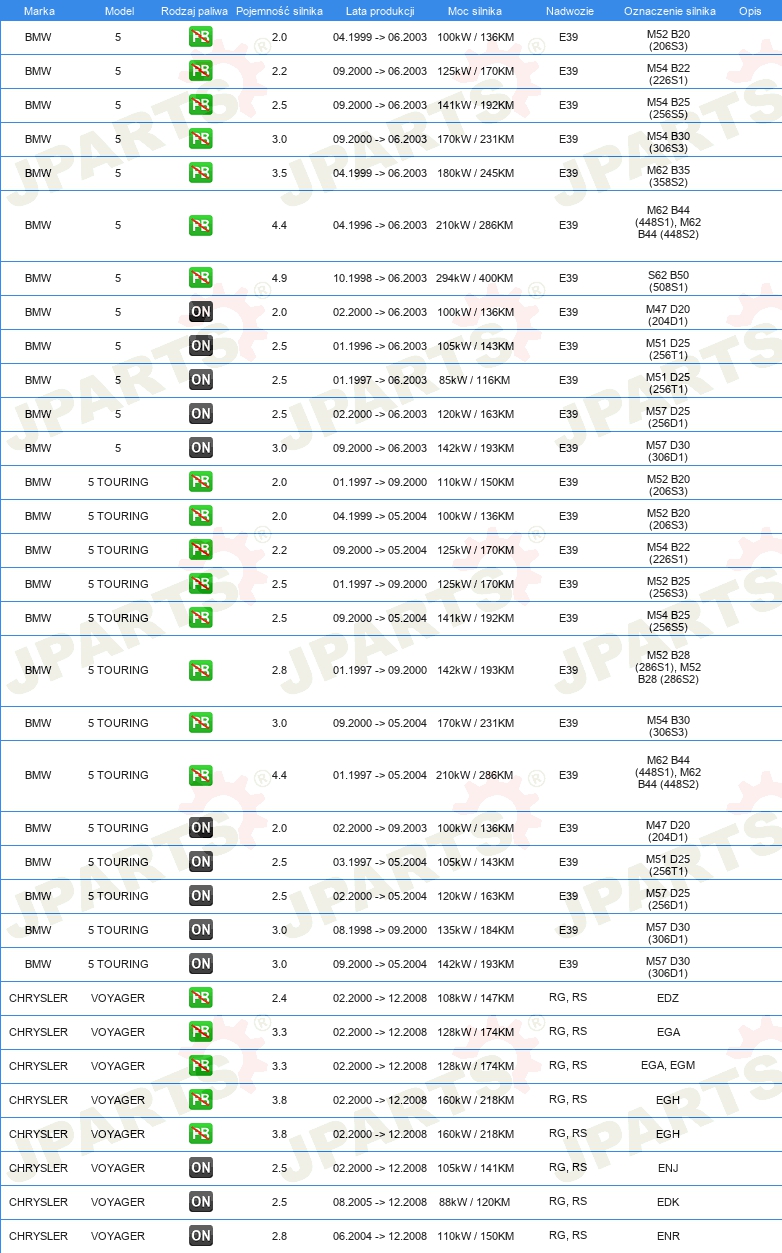Click the 108kW / 147KM power cell
Viewport: 782px width, 1253px height.
coord(475,998)
